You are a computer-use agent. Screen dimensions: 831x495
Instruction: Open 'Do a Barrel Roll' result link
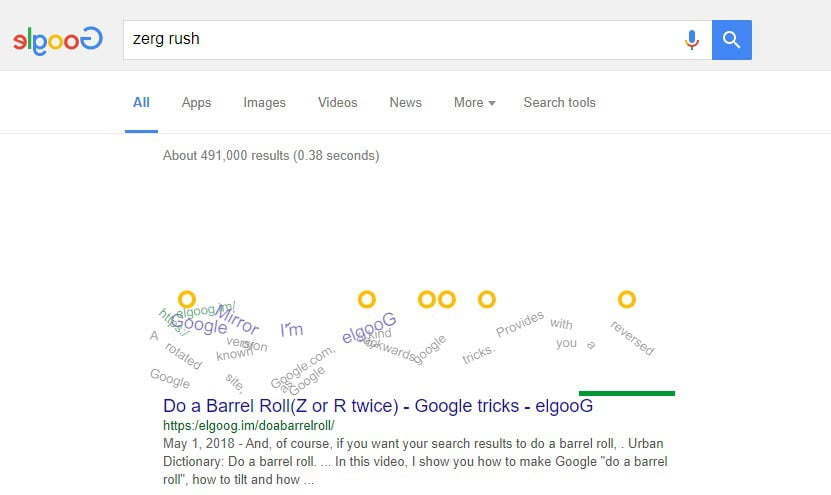[x=378, y=406]
